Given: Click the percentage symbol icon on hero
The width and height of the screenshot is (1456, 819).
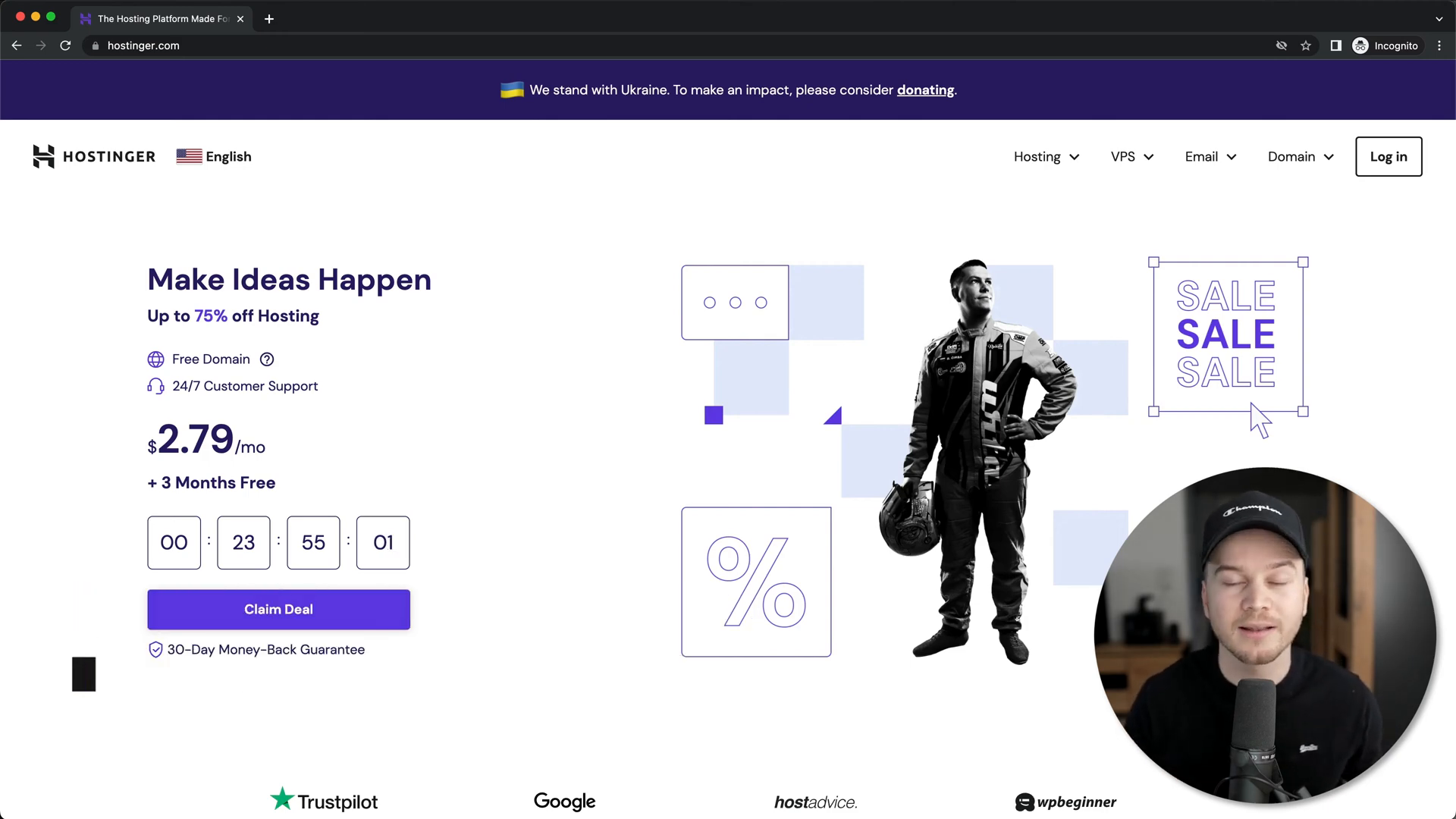Looking at the screenshot, I should click(x=756, y=582).
